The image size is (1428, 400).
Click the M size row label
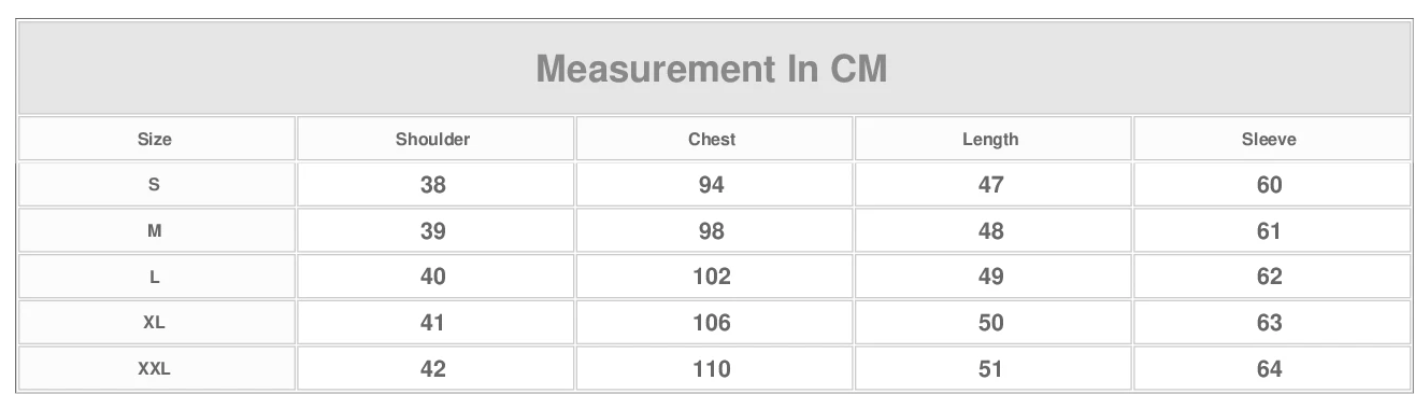tap(154, 231)
